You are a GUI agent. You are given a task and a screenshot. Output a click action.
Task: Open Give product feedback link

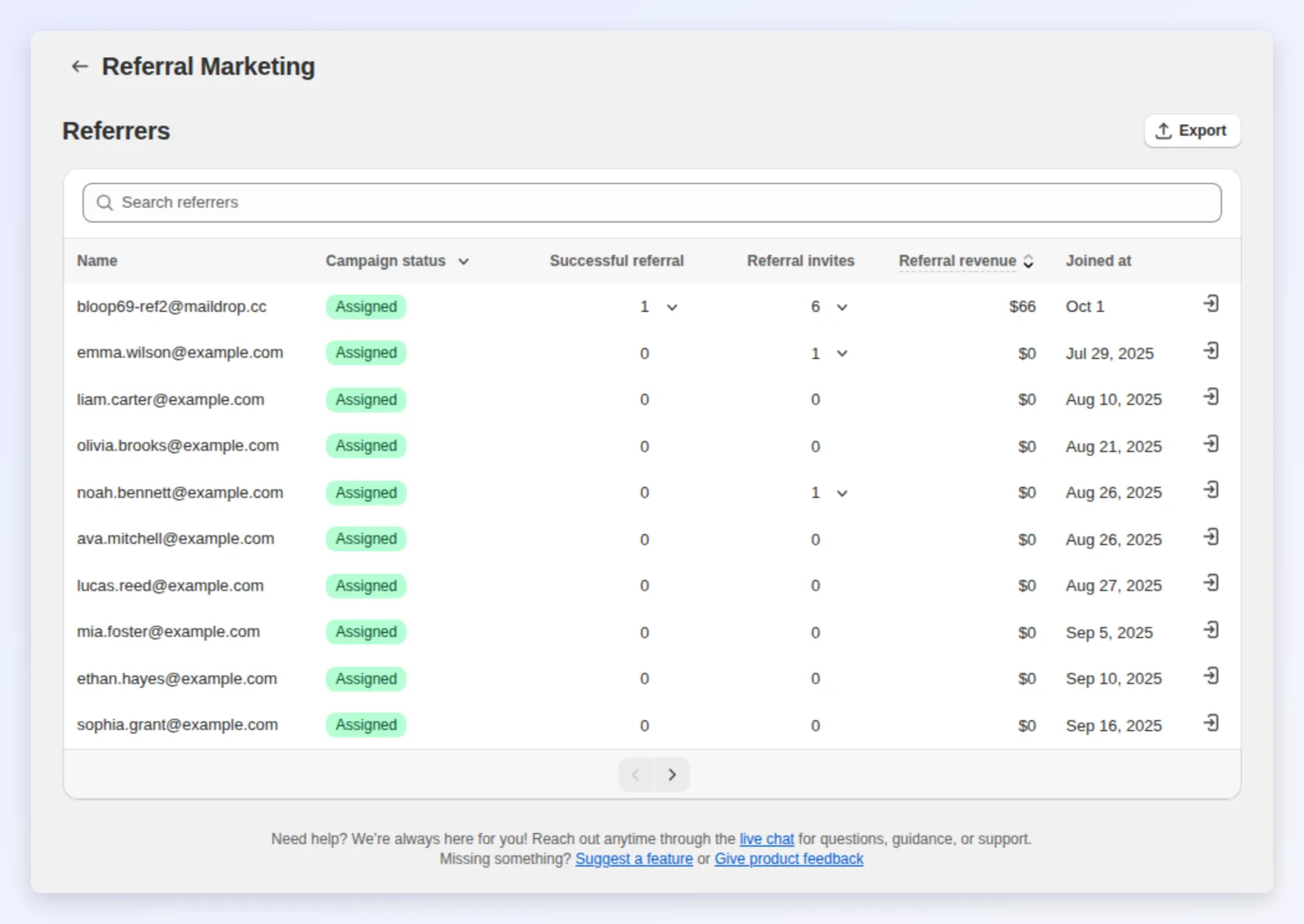click(789, 859)
